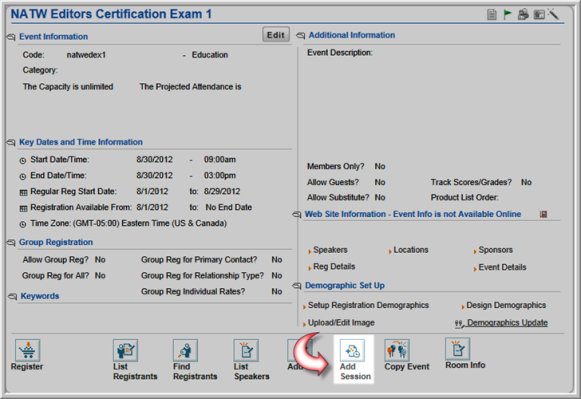The width and height of the screenshot is (581, 399).
Task: Open Setup Registration Demographics link
Action: 368,305
